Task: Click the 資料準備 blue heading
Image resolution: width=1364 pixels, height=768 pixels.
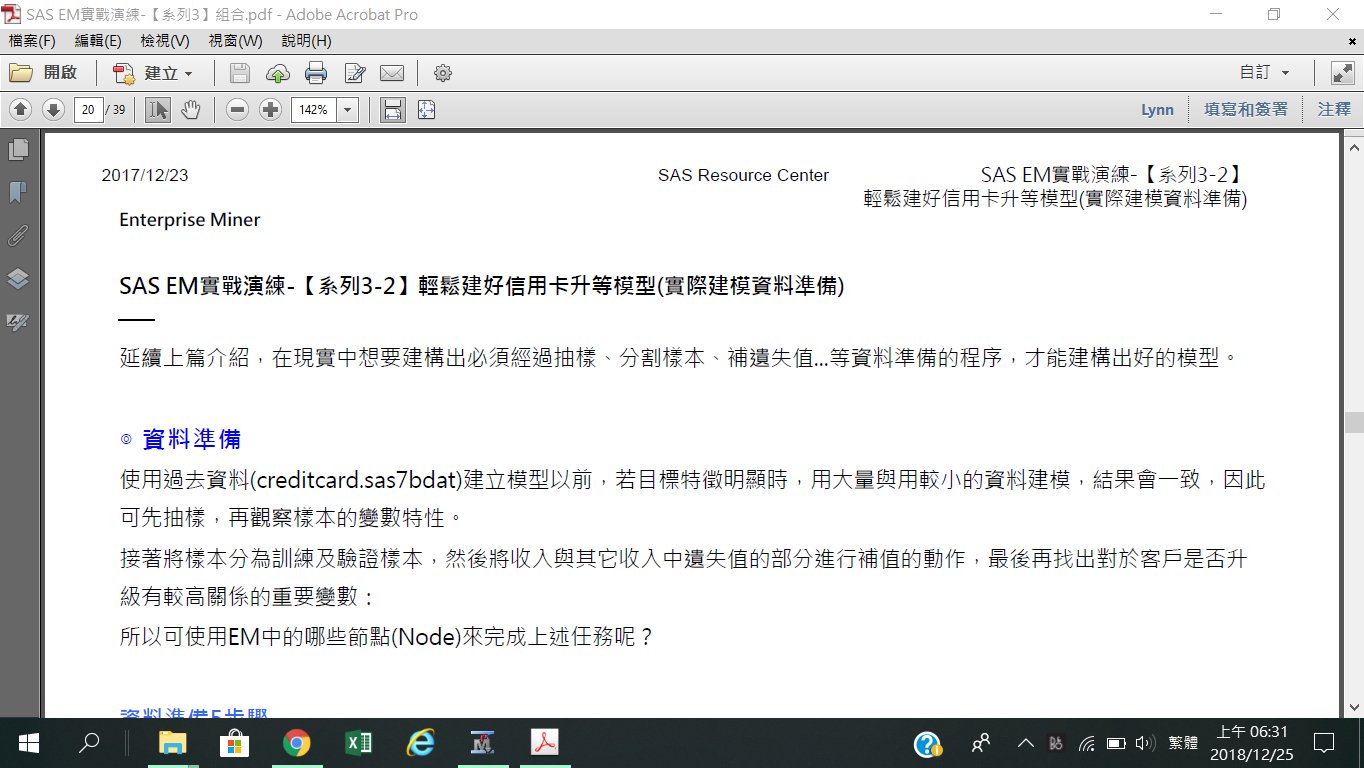Action: 191,439
